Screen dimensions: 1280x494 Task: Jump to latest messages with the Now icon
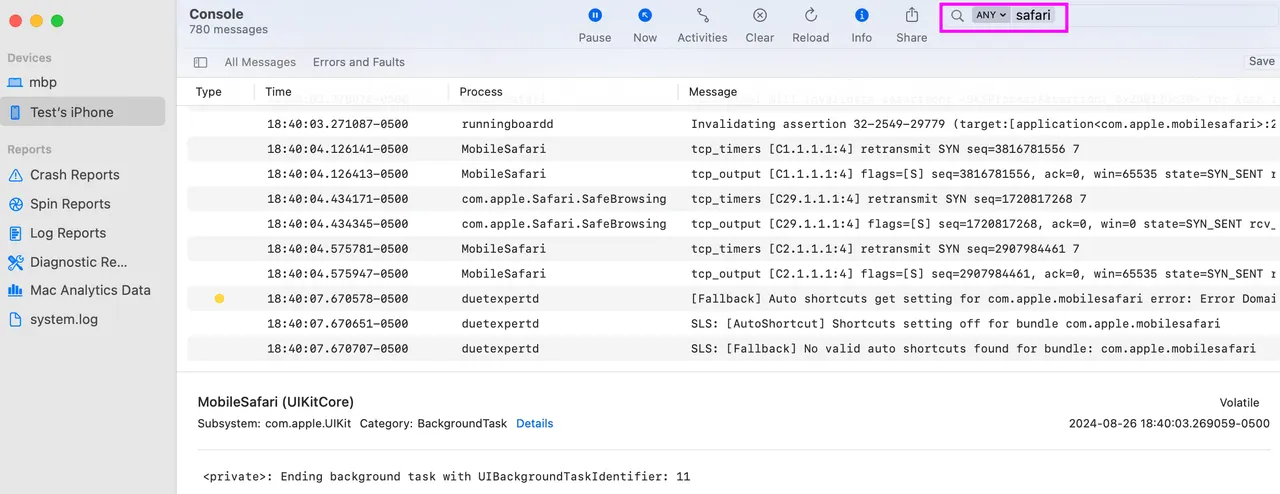[x=645, y=15]
